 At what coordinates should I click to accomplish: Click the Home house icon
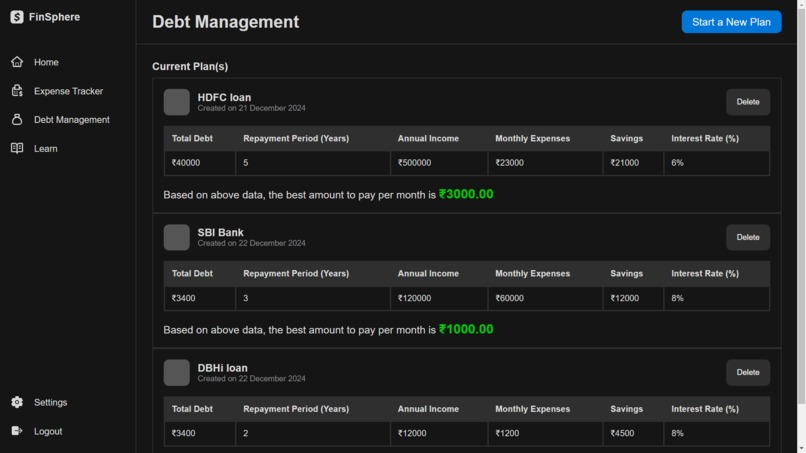pos(17,62)
